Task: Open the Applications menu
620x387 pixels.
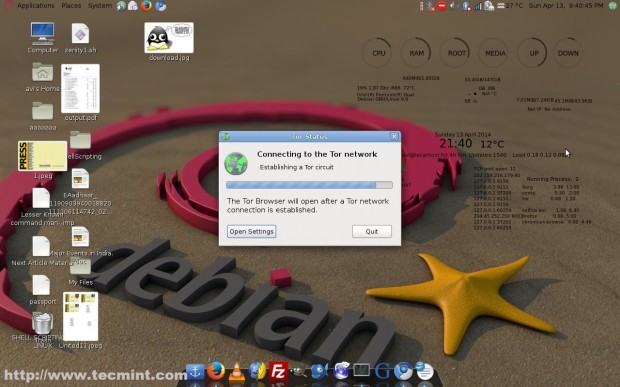Action: pos(36,6)
